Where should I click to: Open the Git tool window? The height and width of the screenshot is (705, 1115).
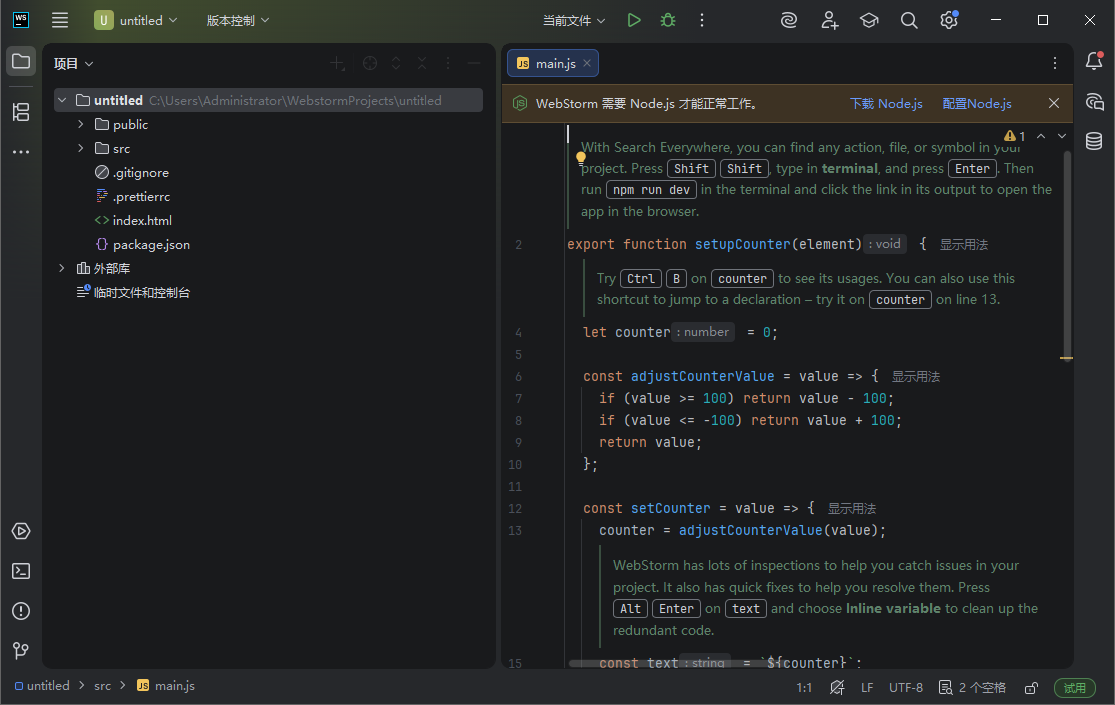[21, 650]
